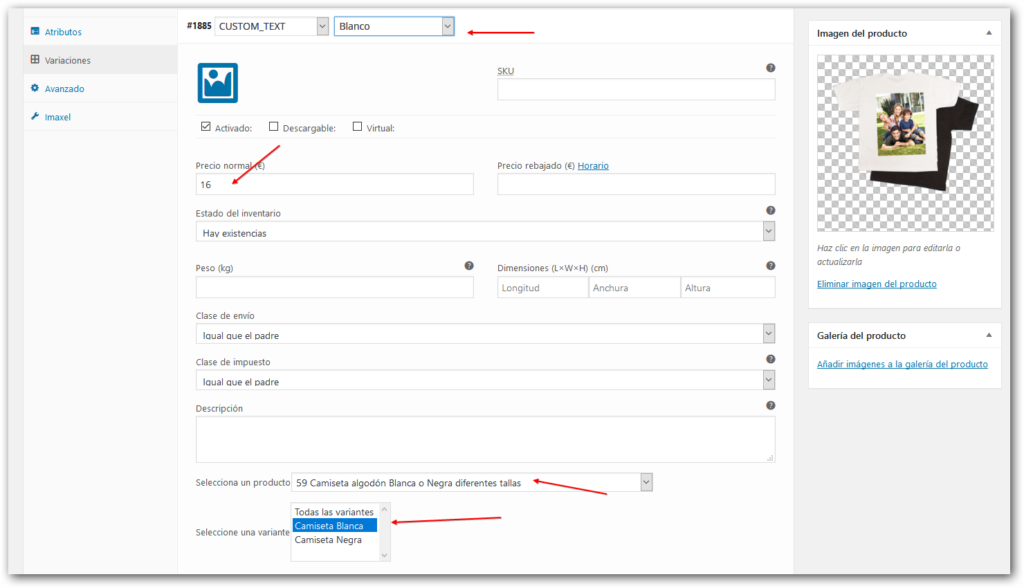Select Todas las variantes in the list

334,512
